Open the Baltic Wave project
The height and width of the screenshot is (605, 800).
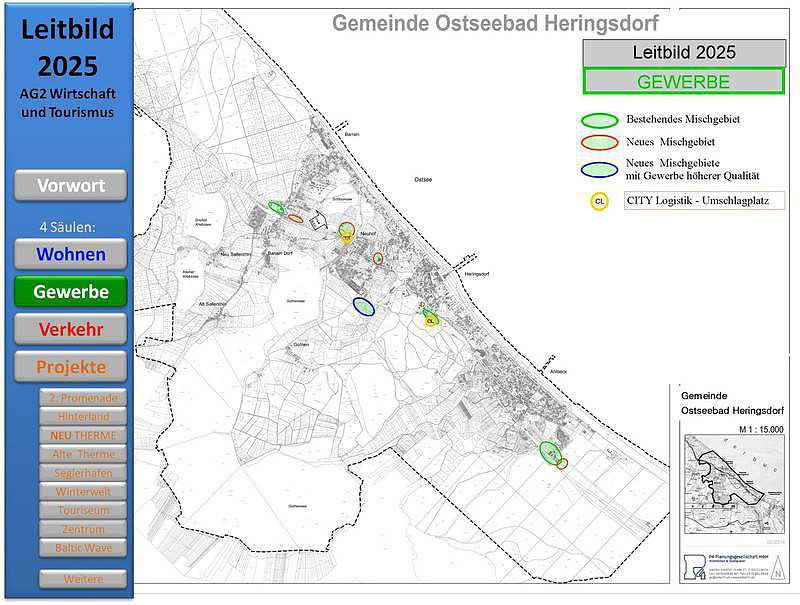(83, 548)
